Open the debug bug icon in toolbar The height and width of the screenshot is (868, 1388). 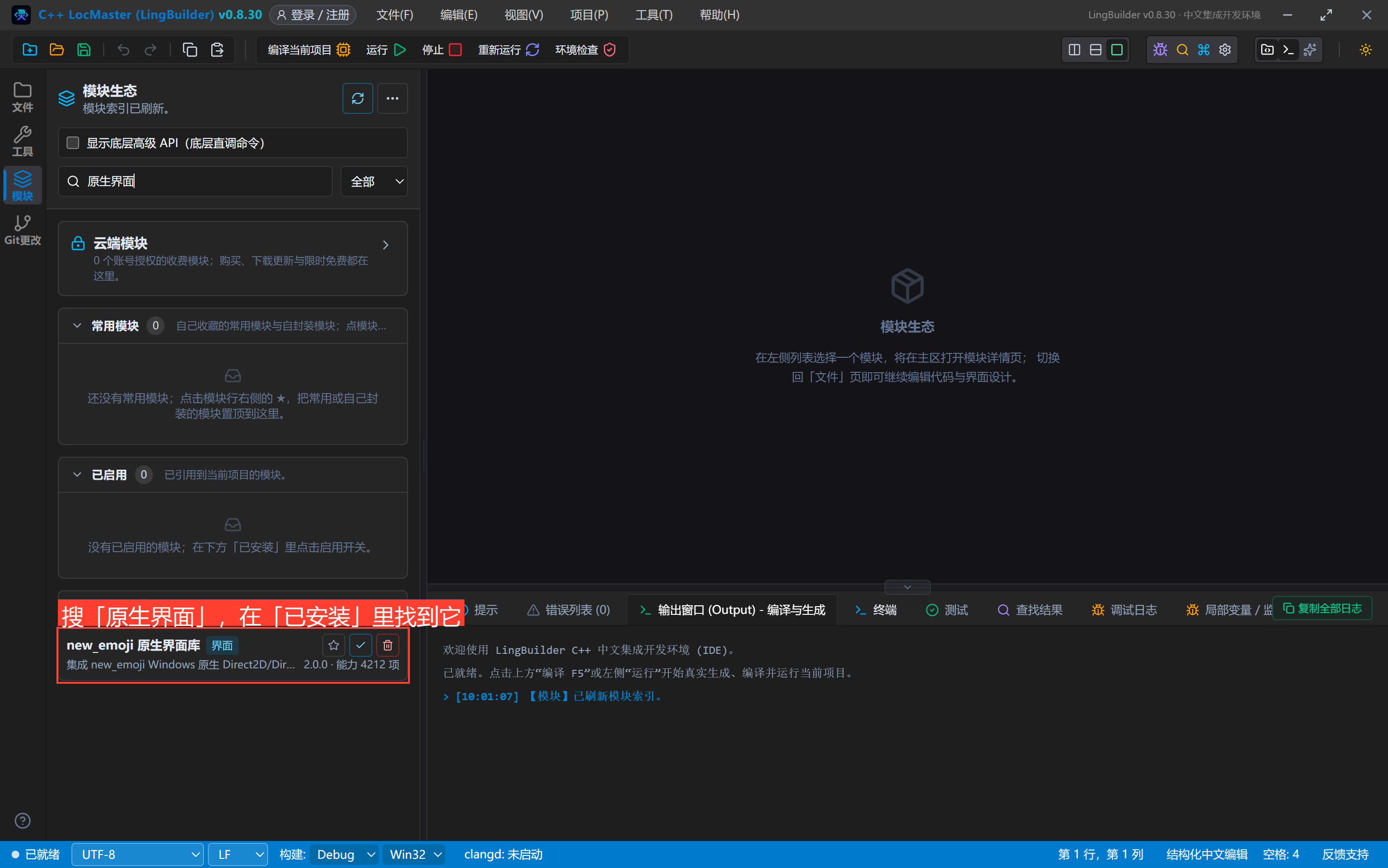pos(1160,50)
